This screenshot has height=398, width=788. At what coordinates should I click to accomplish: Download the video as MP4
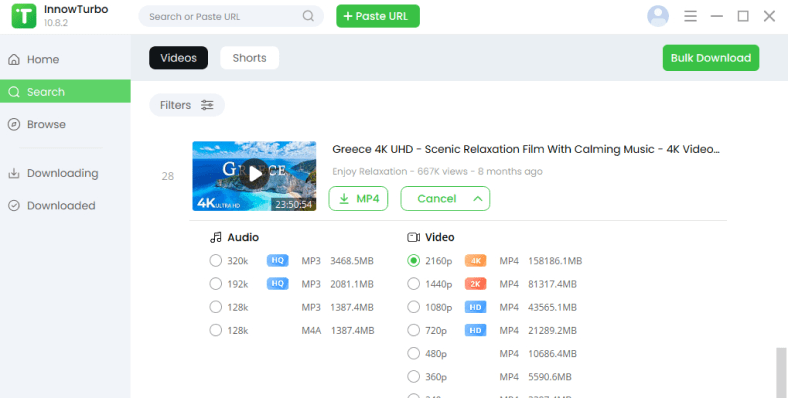pos(358,198)
